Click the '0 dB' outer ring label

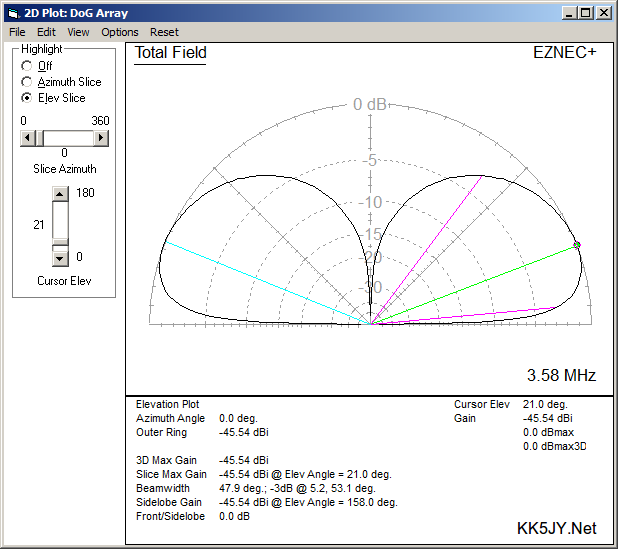click(370, 104)
